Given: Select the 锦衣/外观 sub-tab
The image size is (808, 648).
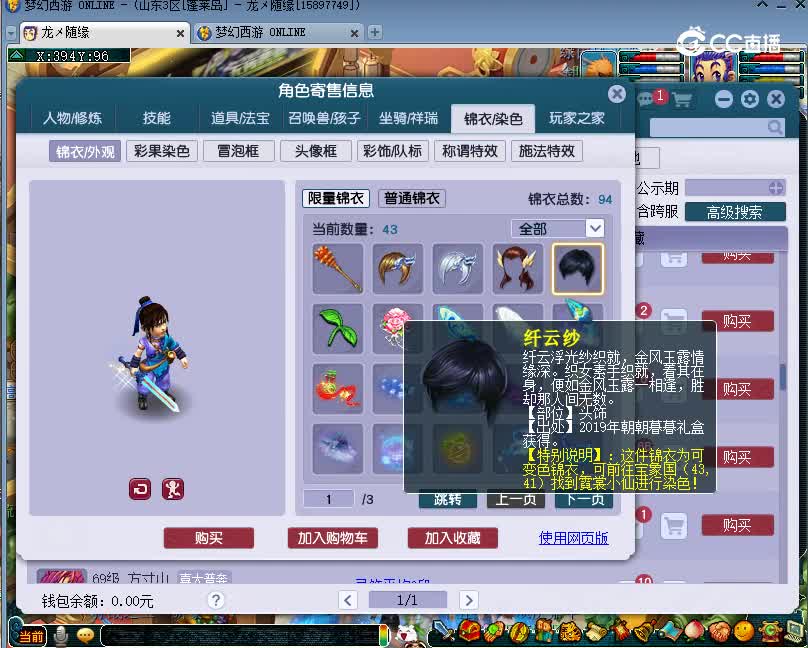Looking at the screenshot, I should (85, 151).
